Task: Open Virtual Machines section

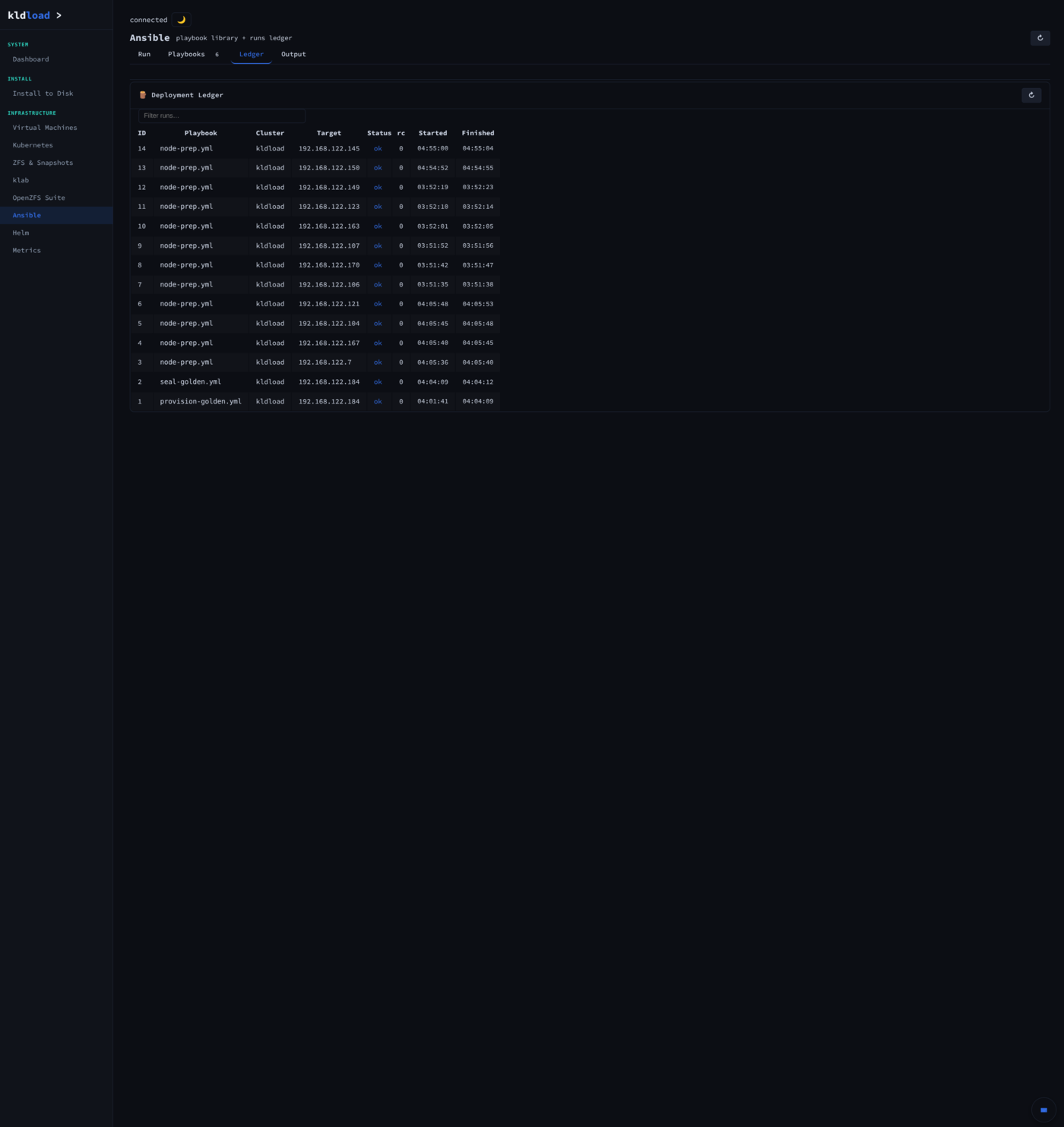Action: click(x=56, y=128)
